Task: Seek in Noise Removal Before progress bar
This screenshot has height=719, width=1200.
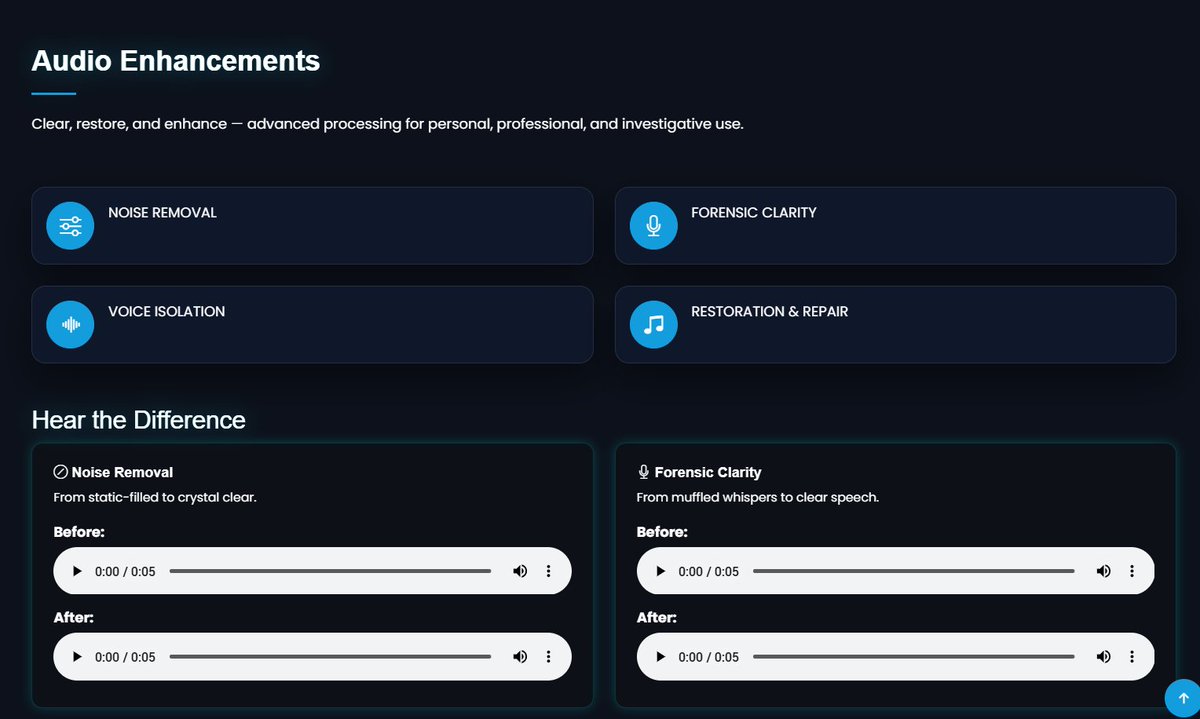Action: (x=330, y=571)
